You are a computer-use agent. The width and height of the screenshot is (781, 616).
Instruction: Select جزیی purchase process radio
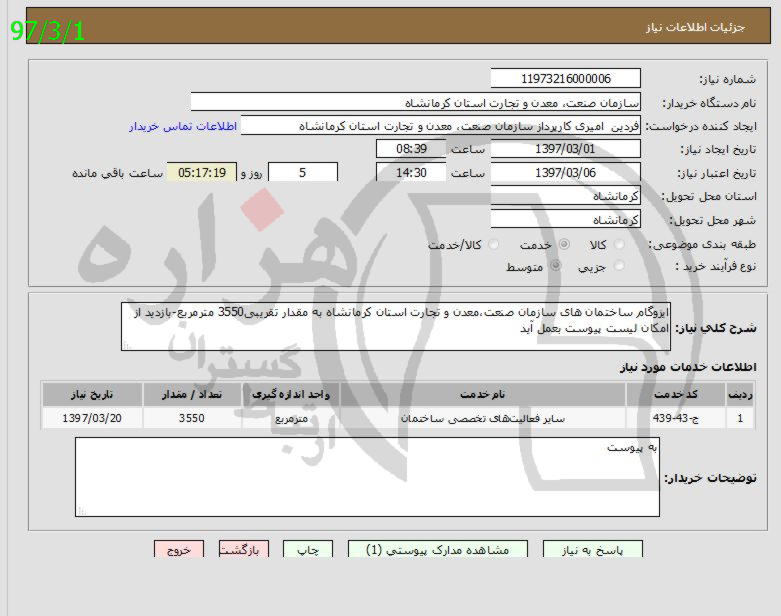[619, 267]
